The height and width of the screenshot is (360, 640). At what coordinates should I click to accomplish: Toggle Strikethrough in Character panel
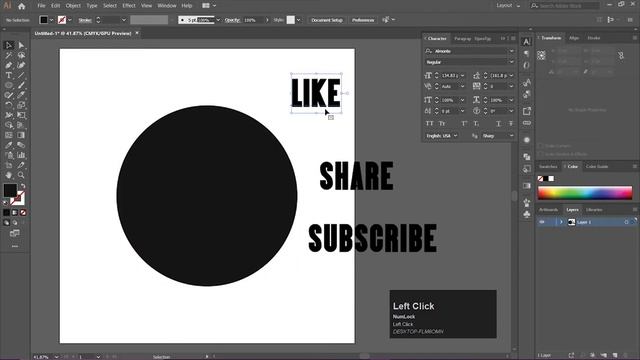[511, 123]
